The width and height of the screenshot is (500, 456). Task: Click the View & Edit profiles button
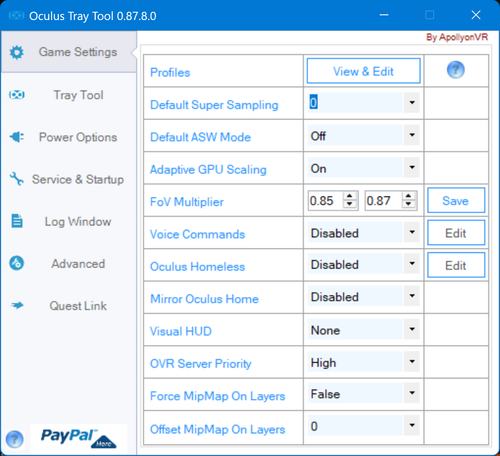364,71
